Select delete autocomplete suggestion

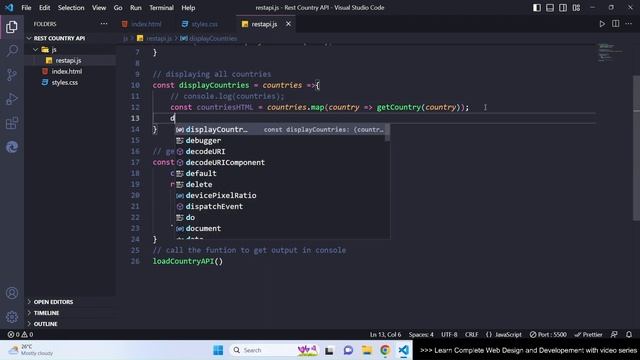(x=280, y=184)
